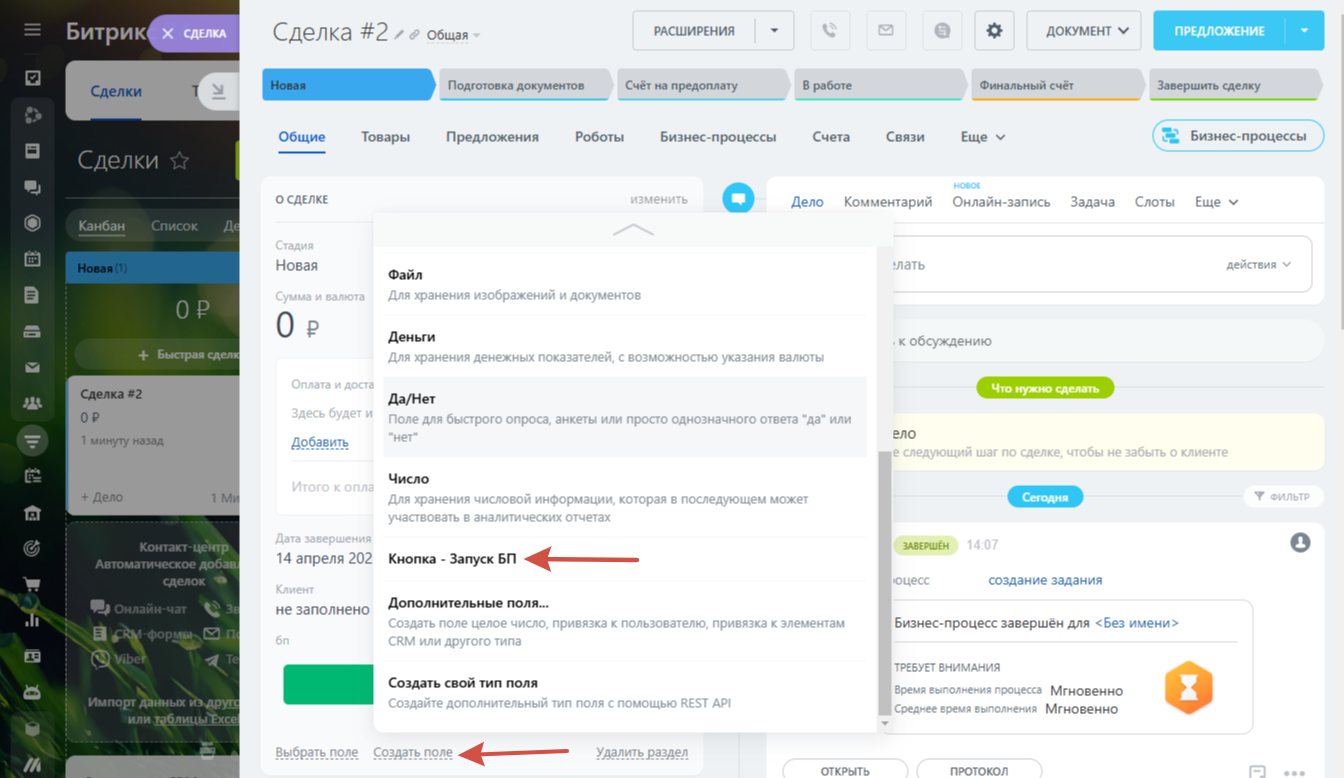Click the pencil edit icon beside deal title

(400, 35)
